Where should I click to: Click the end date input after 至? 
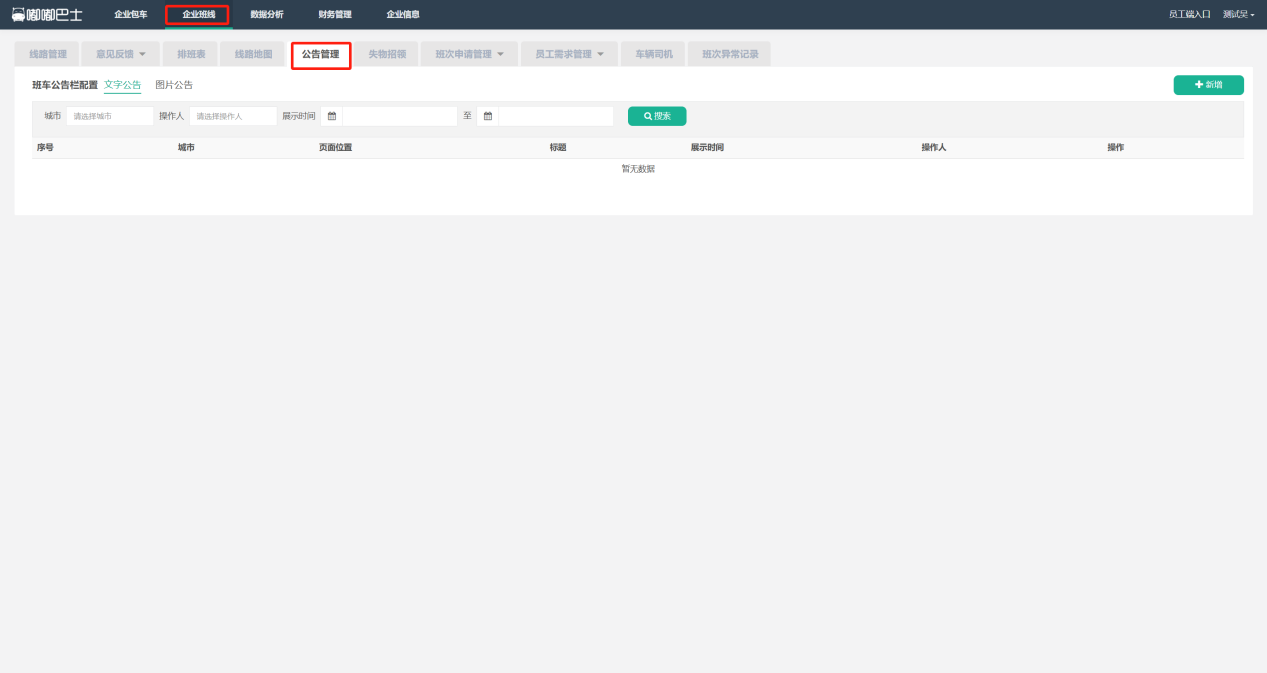[555, 116]
